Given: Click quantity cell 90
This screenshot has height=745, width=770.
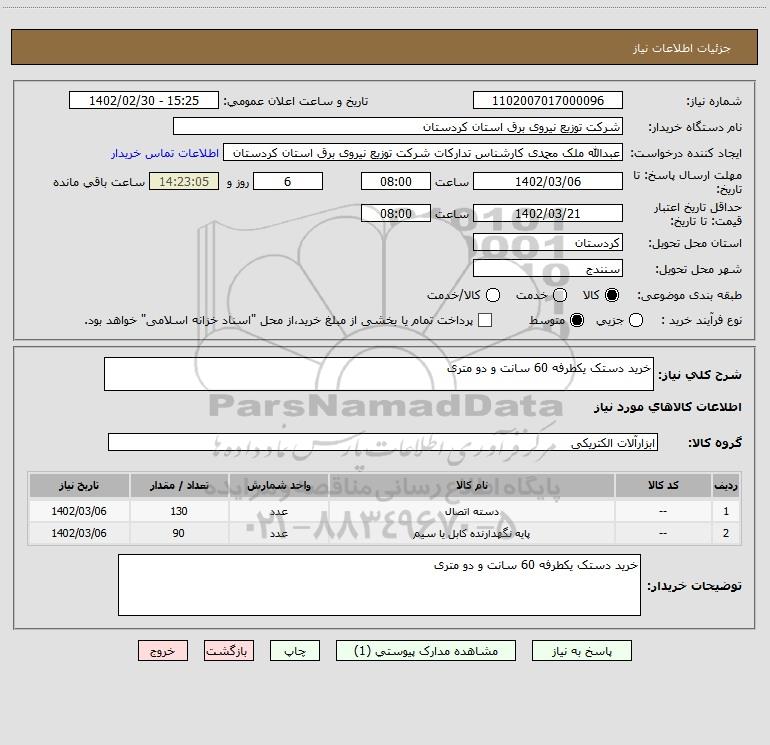Looking at the screenshot, I should 179,533.
